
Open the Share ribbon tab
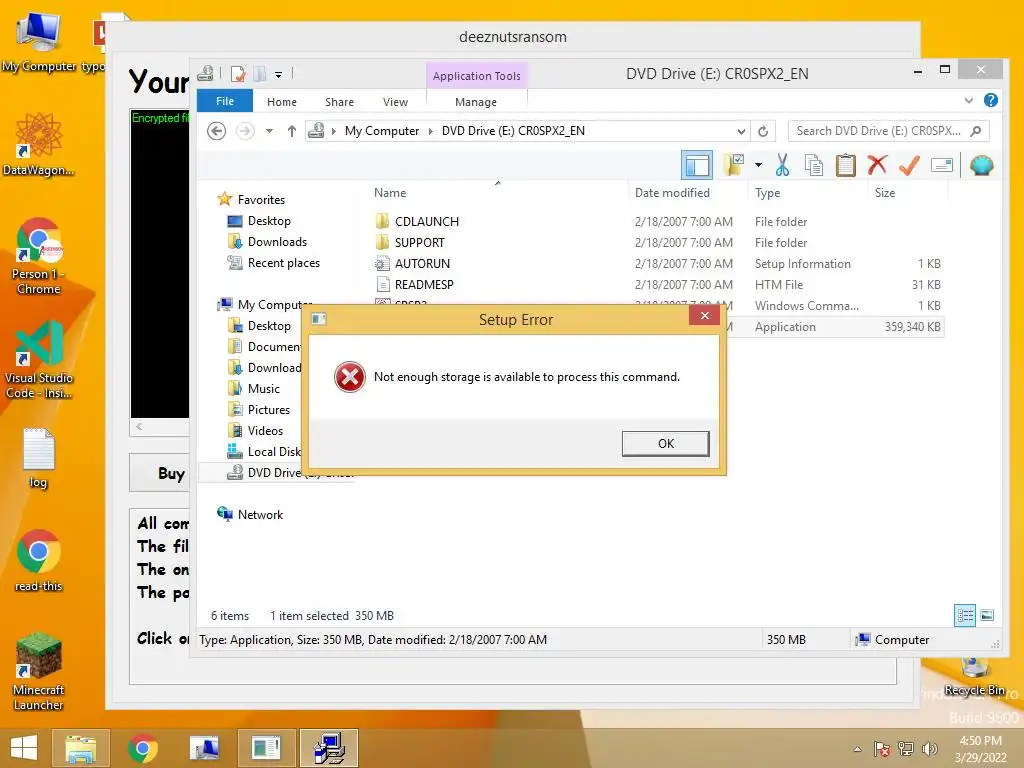339,102
